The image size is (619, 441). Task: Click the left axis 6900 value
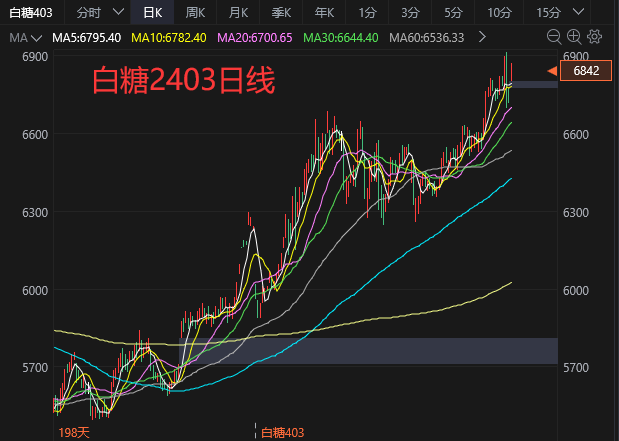point(35,57)
